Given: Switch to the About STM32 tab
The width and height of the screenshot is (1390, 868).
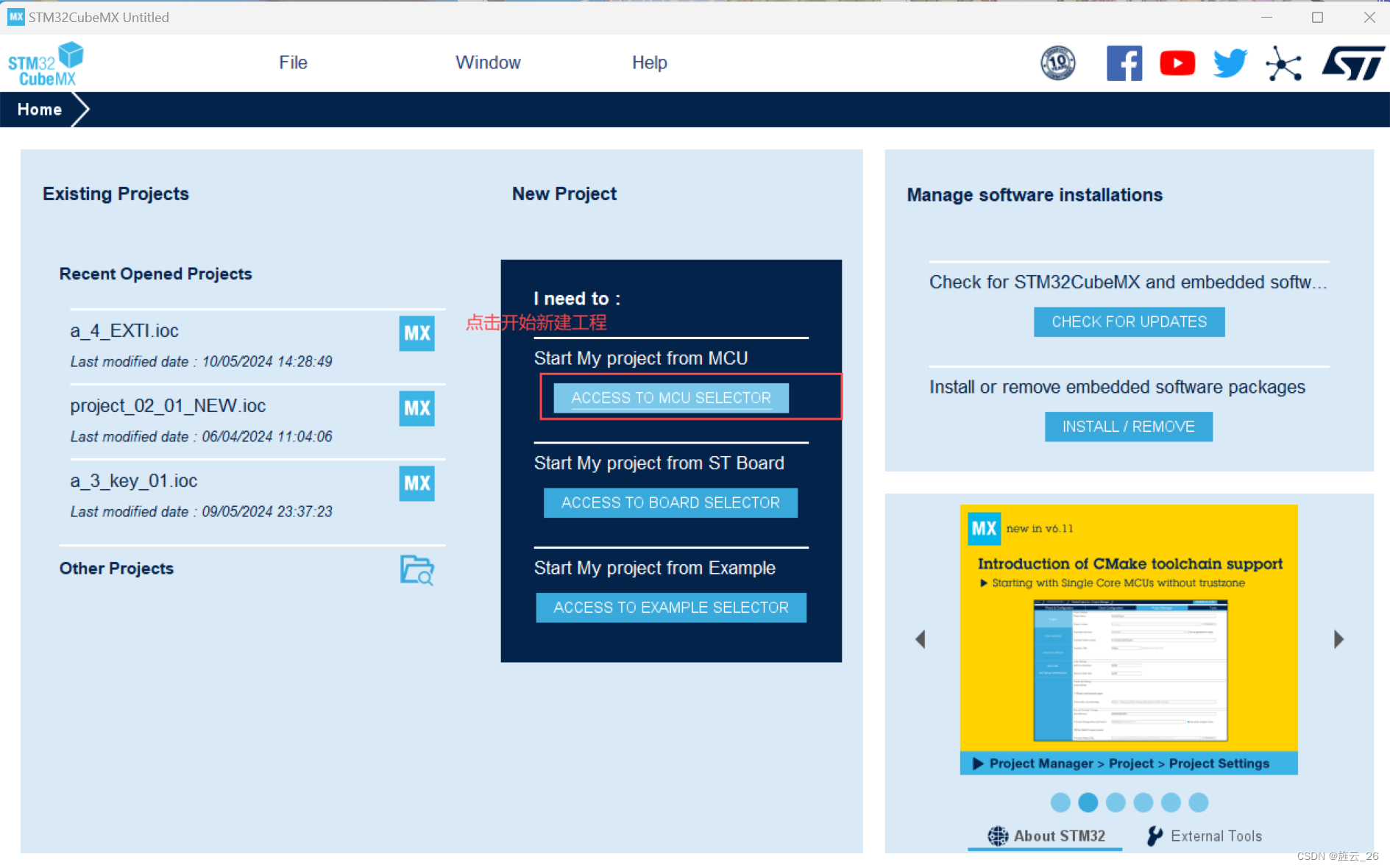Looking at the screenshot, I should pos(1046,836).
